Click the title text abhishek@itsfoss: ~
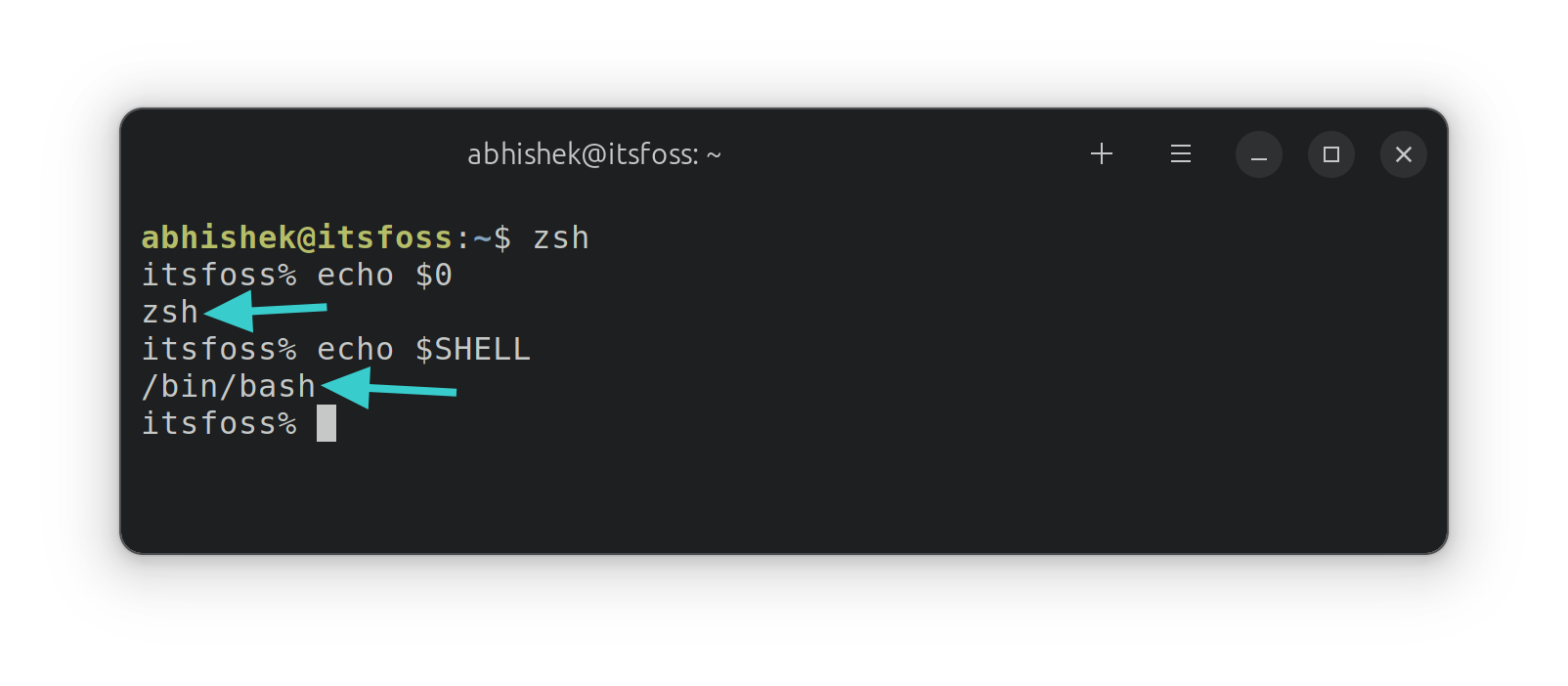1568x686 pixels. pyautogui.click(x=594, y=153)
